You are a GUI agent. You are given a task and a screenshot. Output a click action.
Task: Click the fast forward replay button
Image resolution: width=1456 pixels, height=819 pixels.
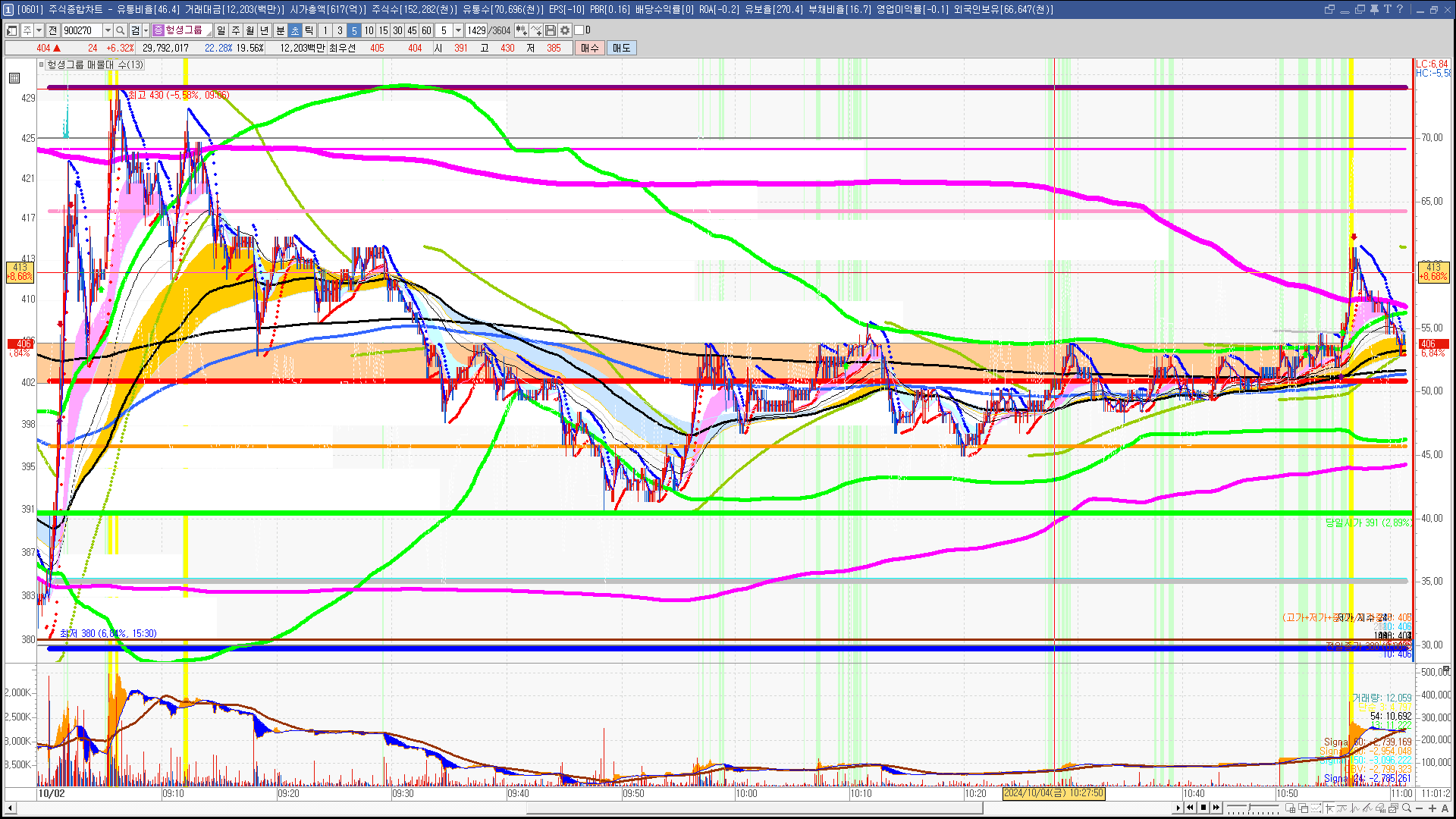(x=1216, y=808)
